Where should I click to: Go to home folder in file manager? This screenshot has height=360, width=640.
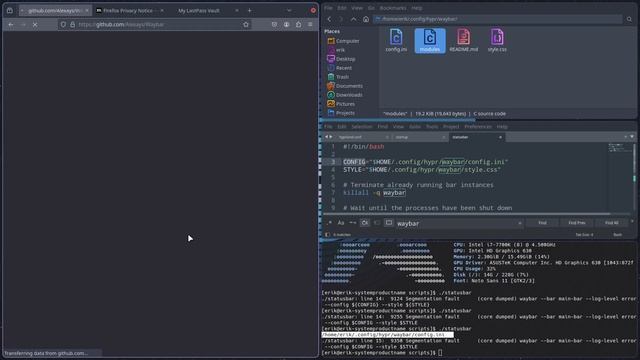(366, 19)
